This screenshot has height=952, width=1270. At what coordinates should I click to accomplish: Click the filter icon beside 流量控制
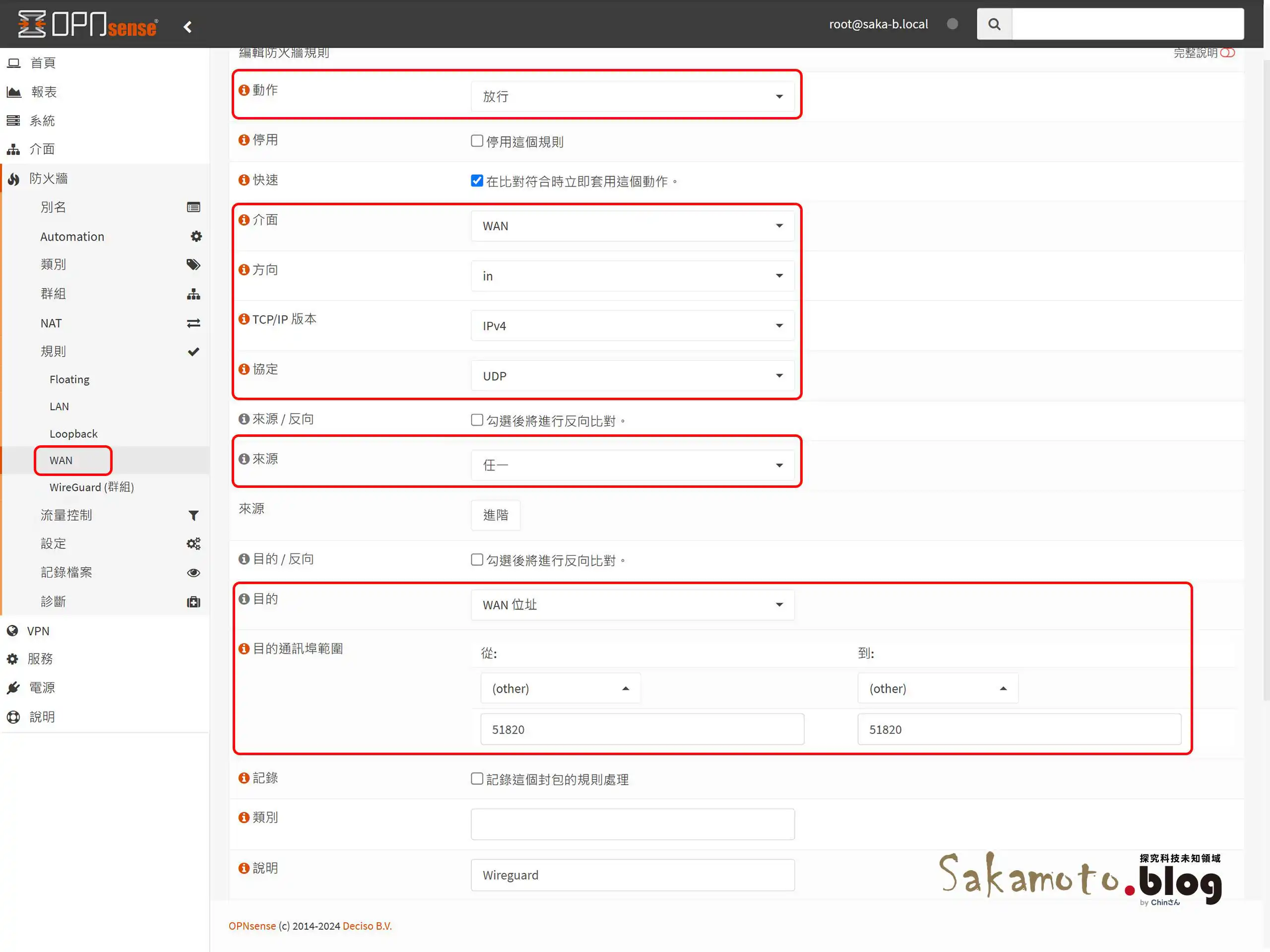coord(193,515)
